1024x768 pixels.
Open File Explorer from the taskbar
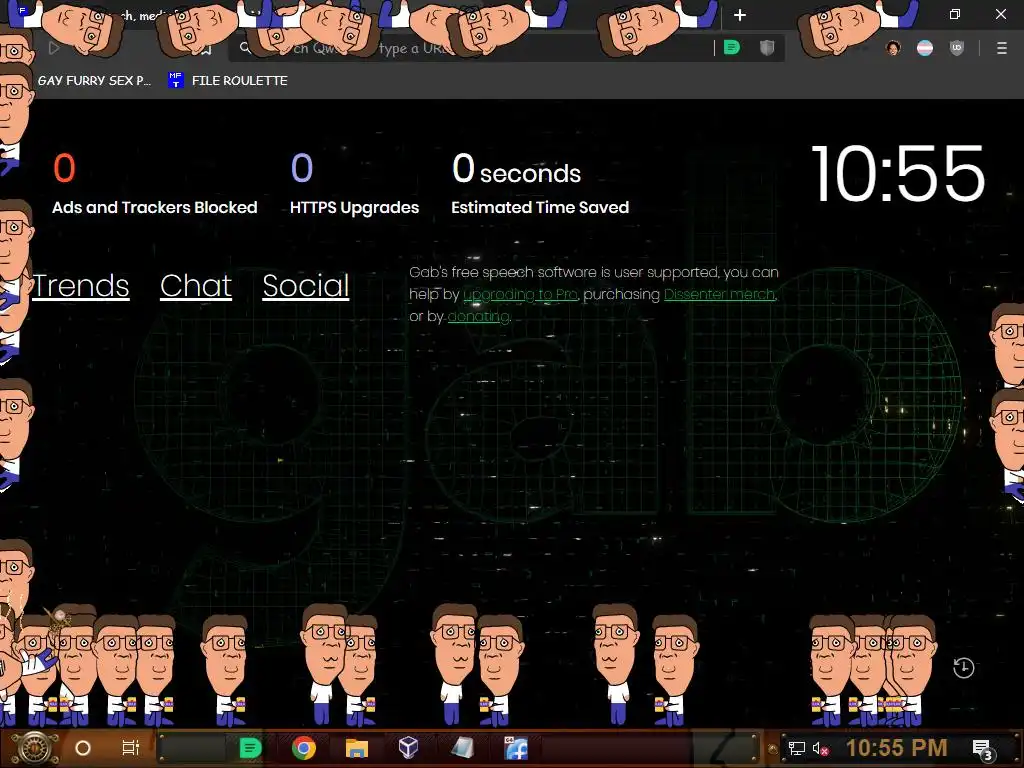tap(357, 748)
